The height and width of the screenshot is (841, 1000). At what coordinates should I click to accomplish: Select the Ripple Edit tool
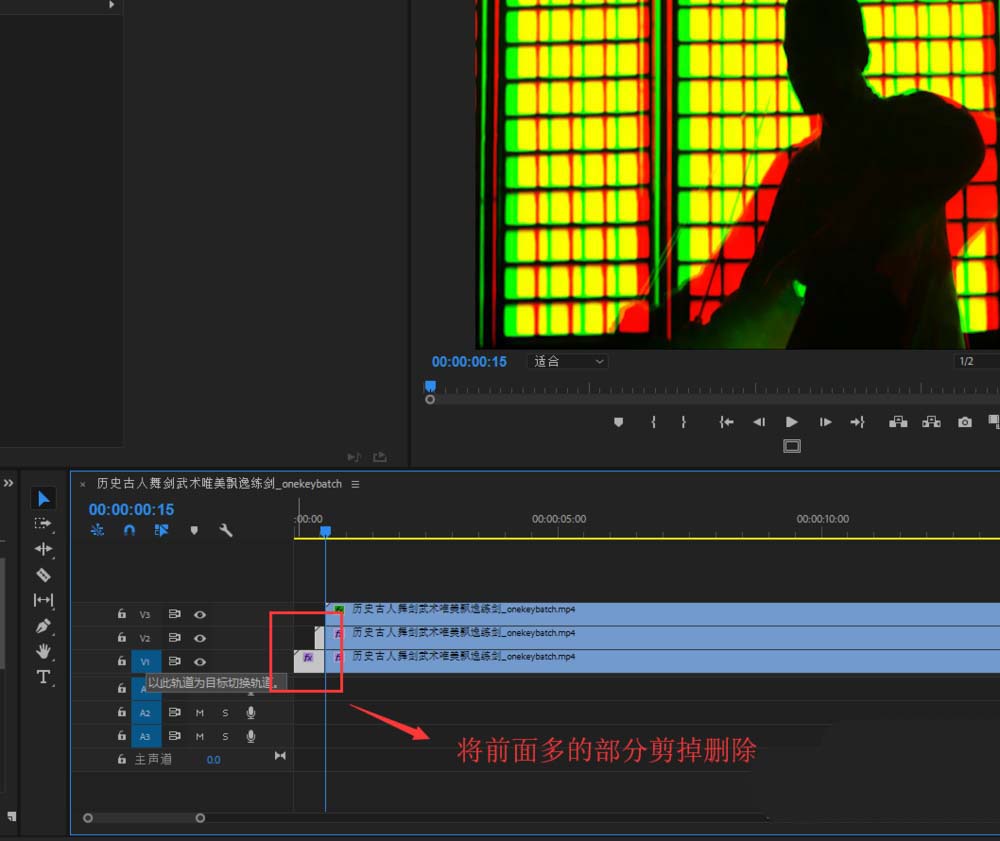click(43, 549)
